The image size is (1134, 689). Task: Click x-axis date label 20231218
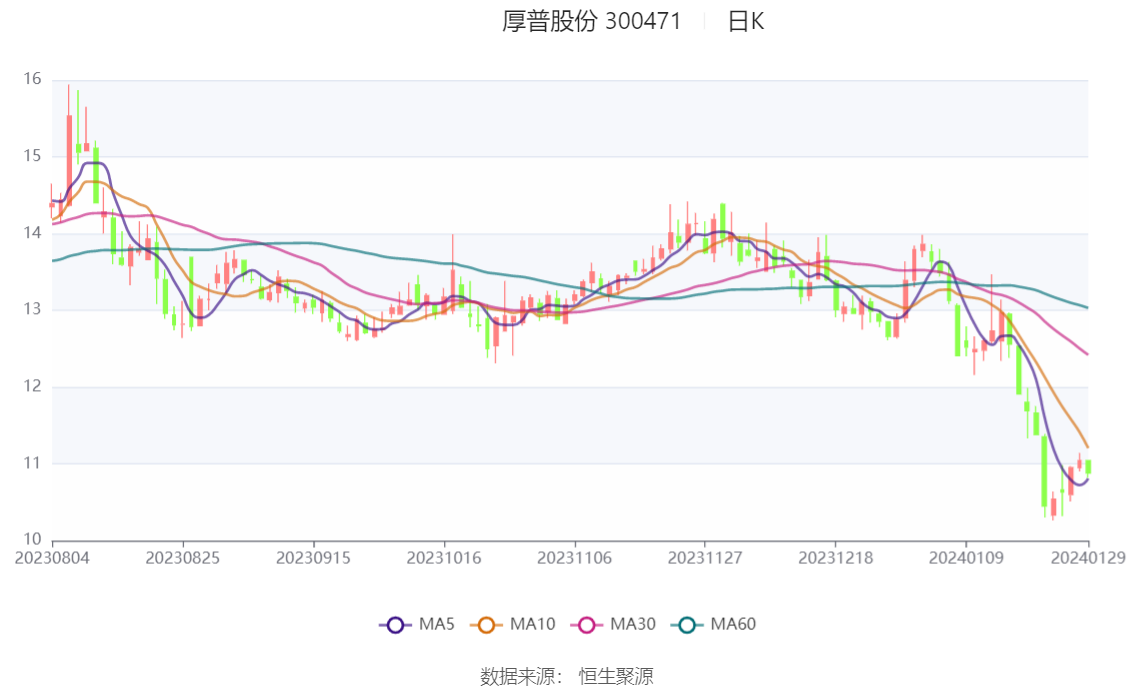835,558
